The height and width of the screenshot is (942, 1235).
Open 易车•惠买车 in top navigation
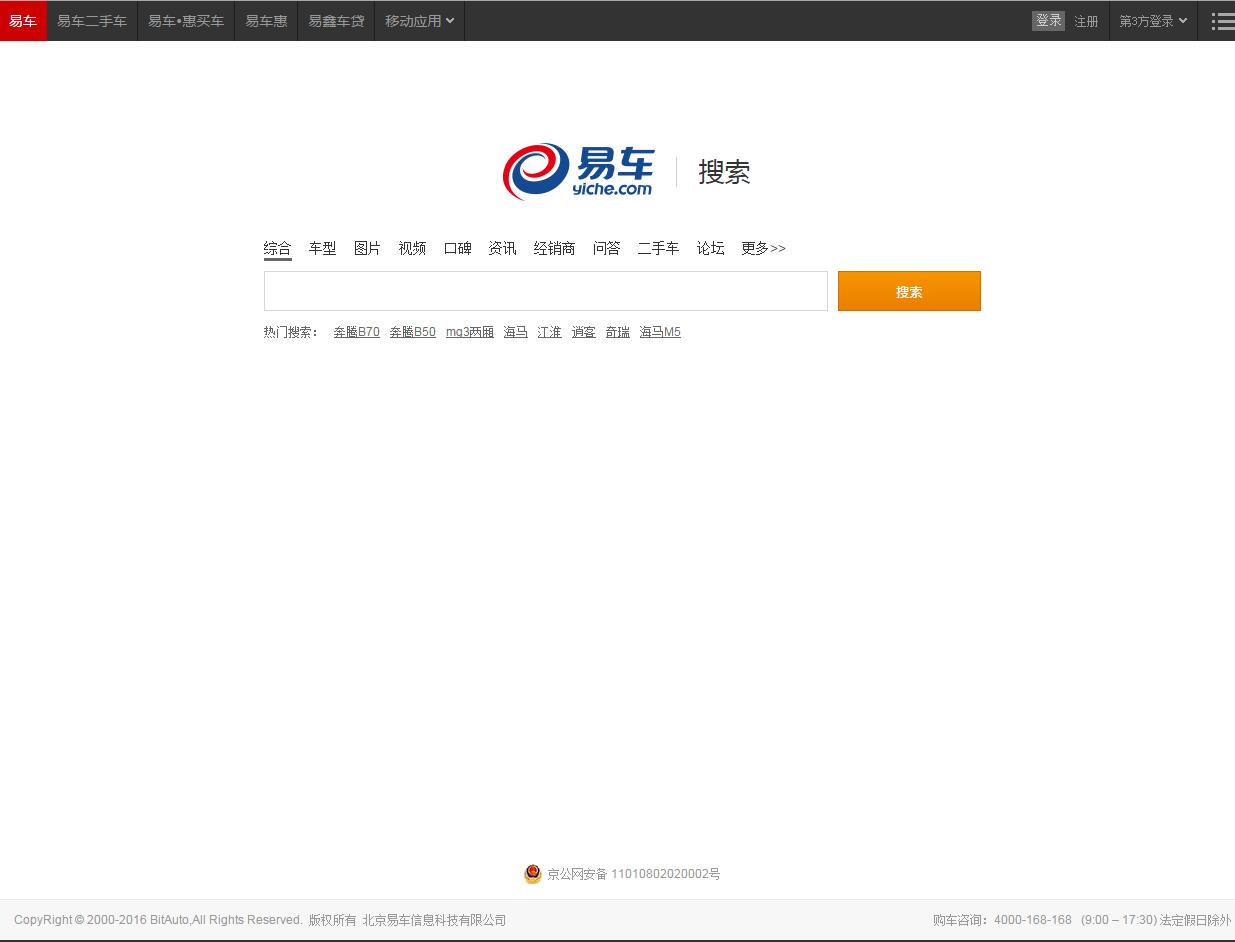tap(186, 21)
